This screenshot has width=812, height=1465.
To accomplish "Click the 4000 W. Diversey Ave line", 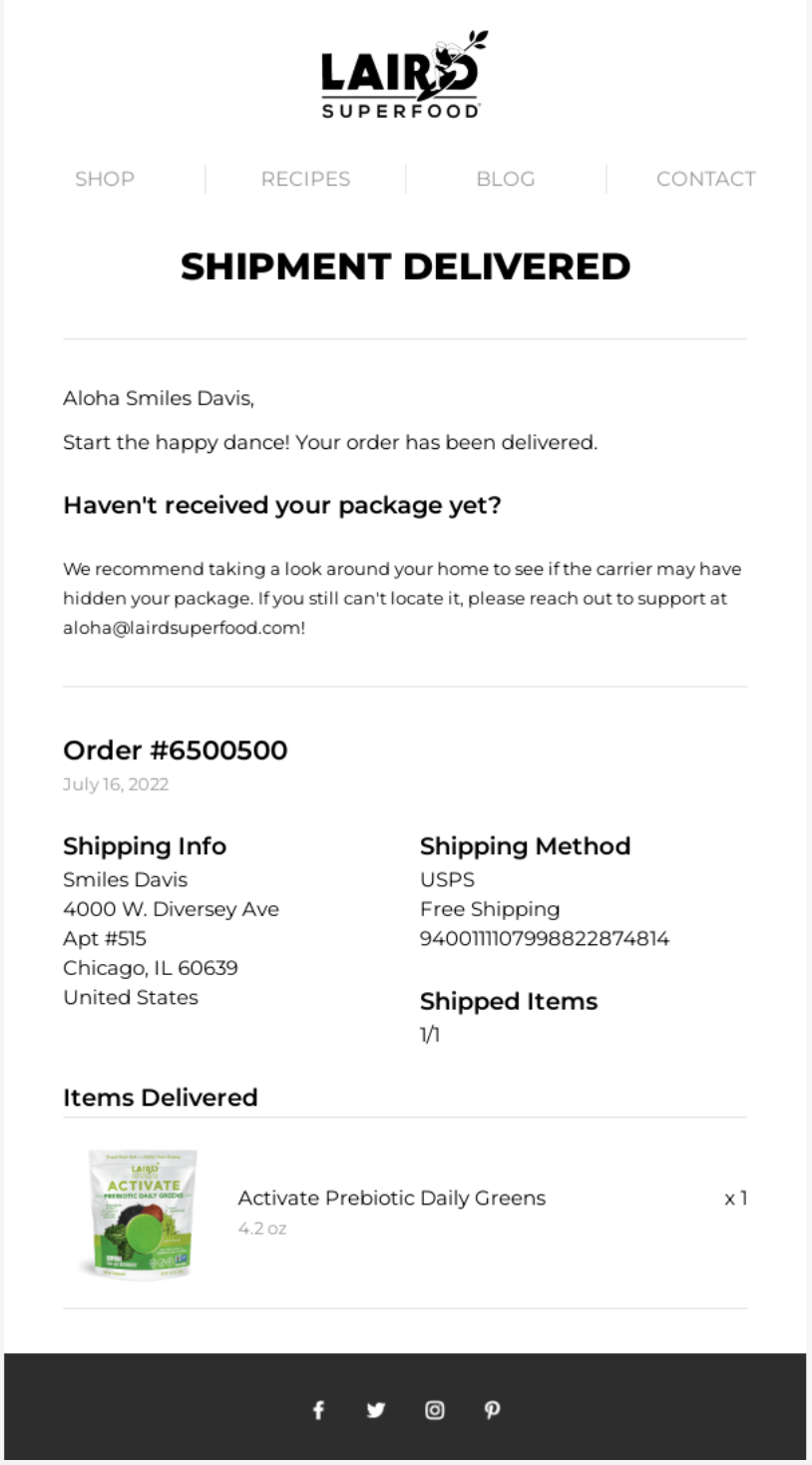I will click(x=171, y=909).
